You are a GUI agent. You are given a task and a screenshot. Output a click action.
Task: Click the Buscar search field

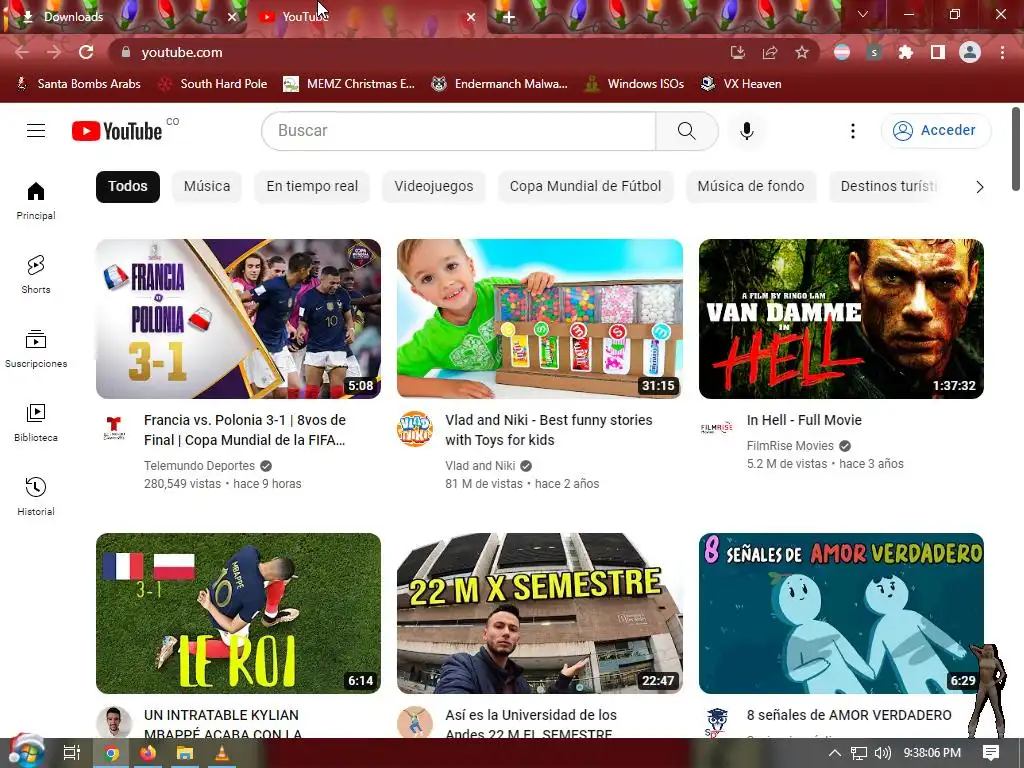(x=458, y=131)
